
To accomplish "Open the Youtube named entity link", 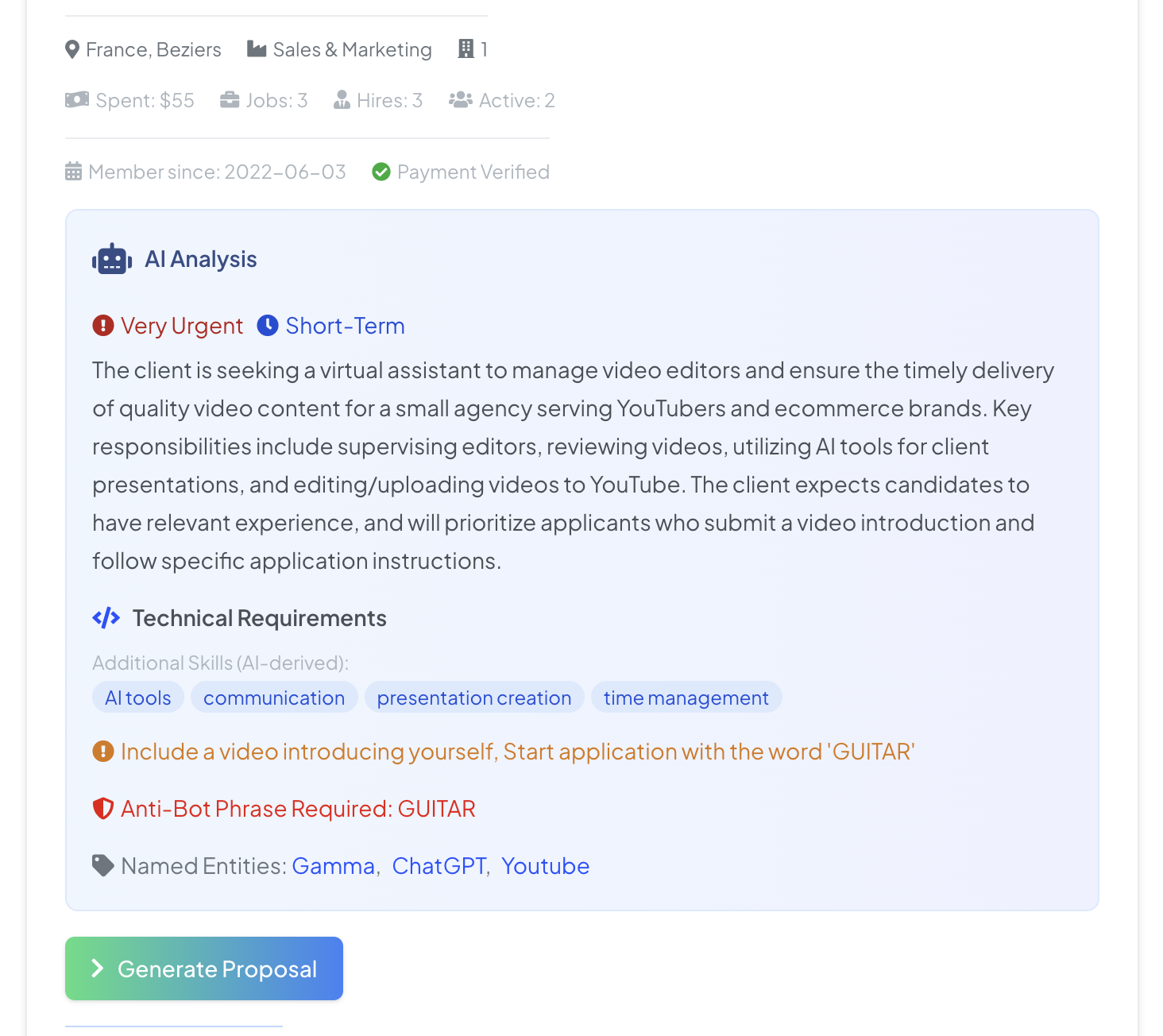I will 546,866.
